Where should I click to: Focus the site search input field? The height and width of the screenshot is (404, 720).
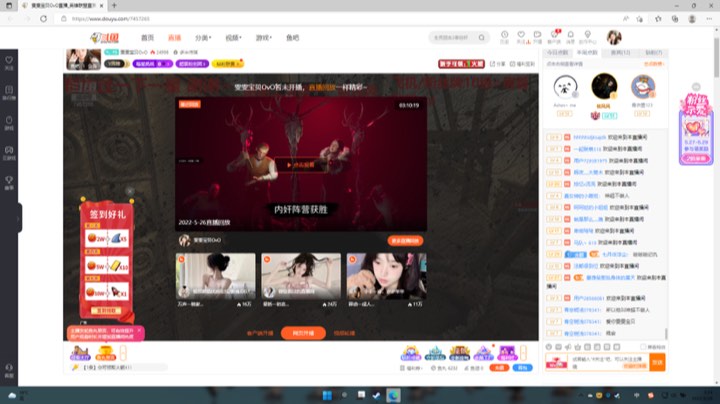pos(452,38)
